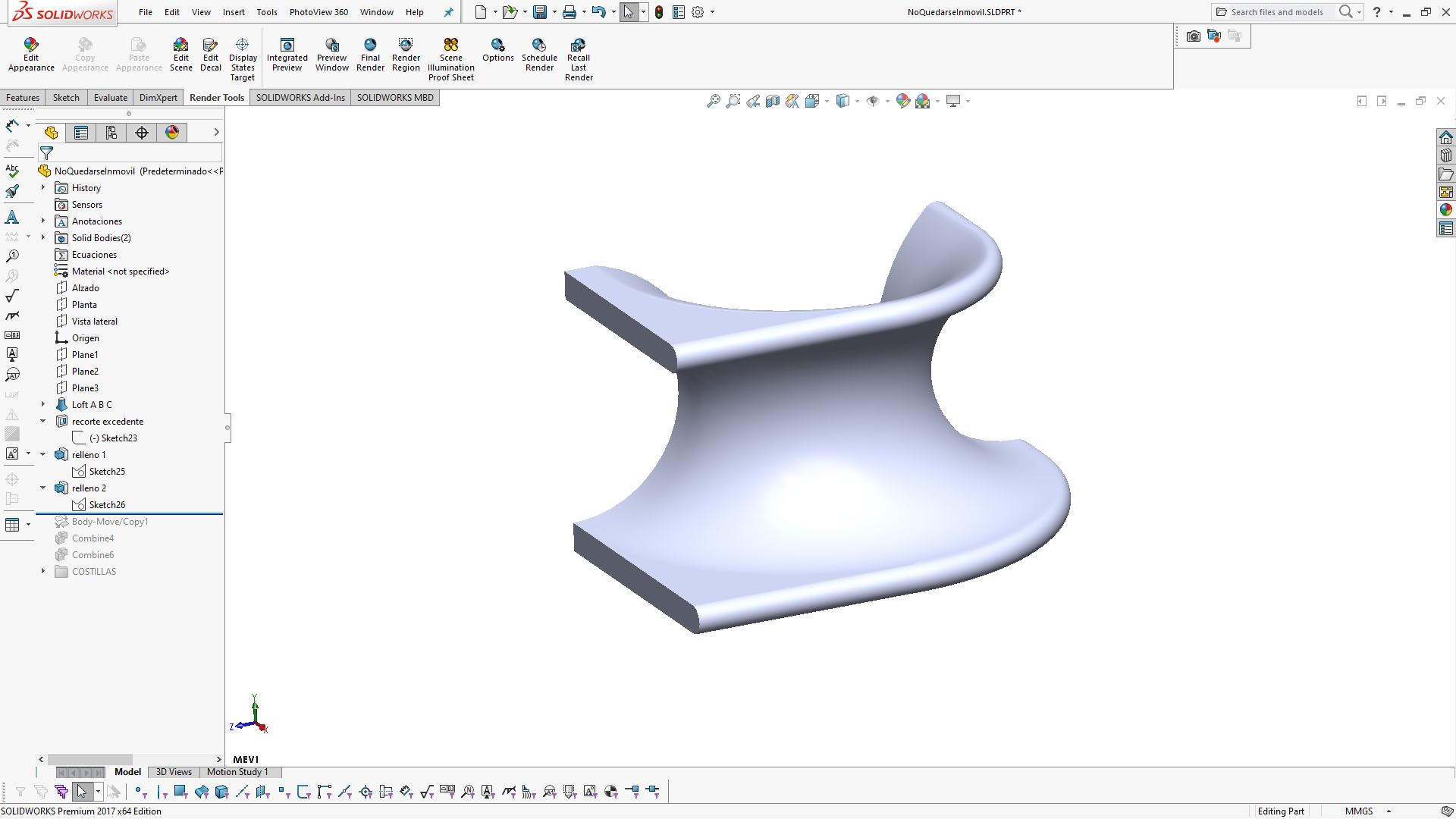Image resolution: width=1456 pixels, height=819 pixels.
Task: Open the Edit Scene tool
Action: 181,53
